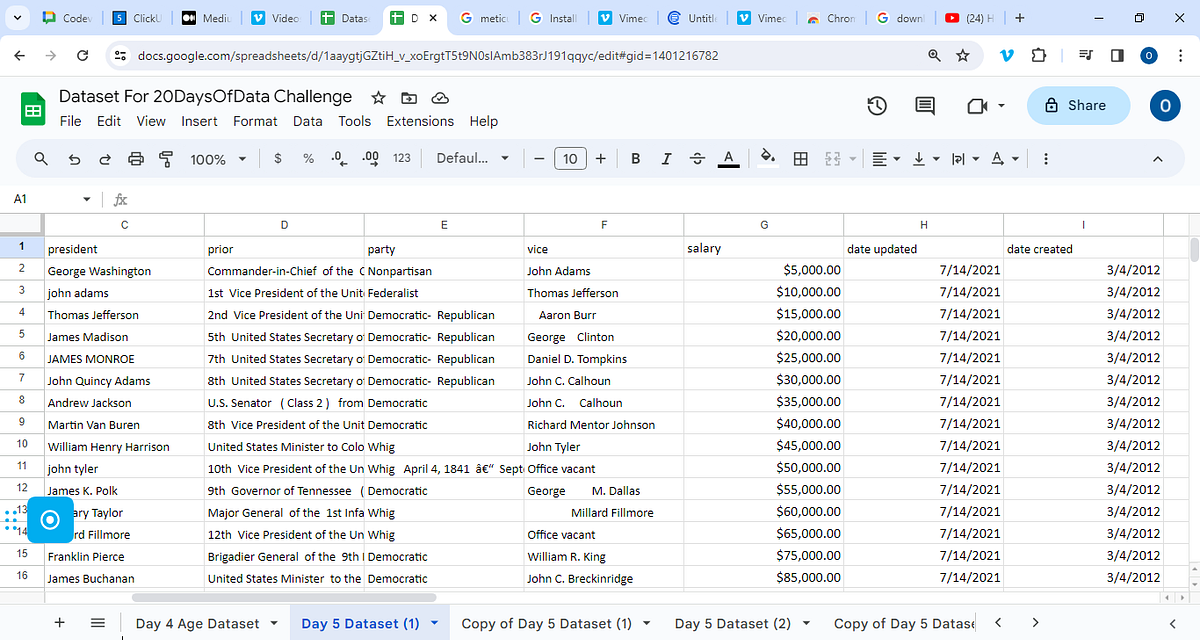Toggle italic formatting
Viewport: 1200px width, 640px height.
666,158
